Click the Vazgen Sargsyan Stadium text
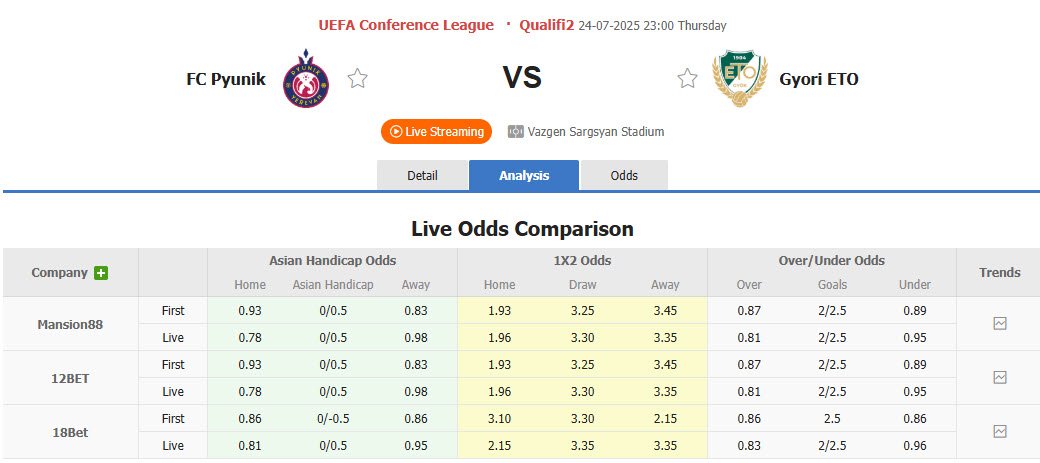The image size is (1040, 463). 596,131
